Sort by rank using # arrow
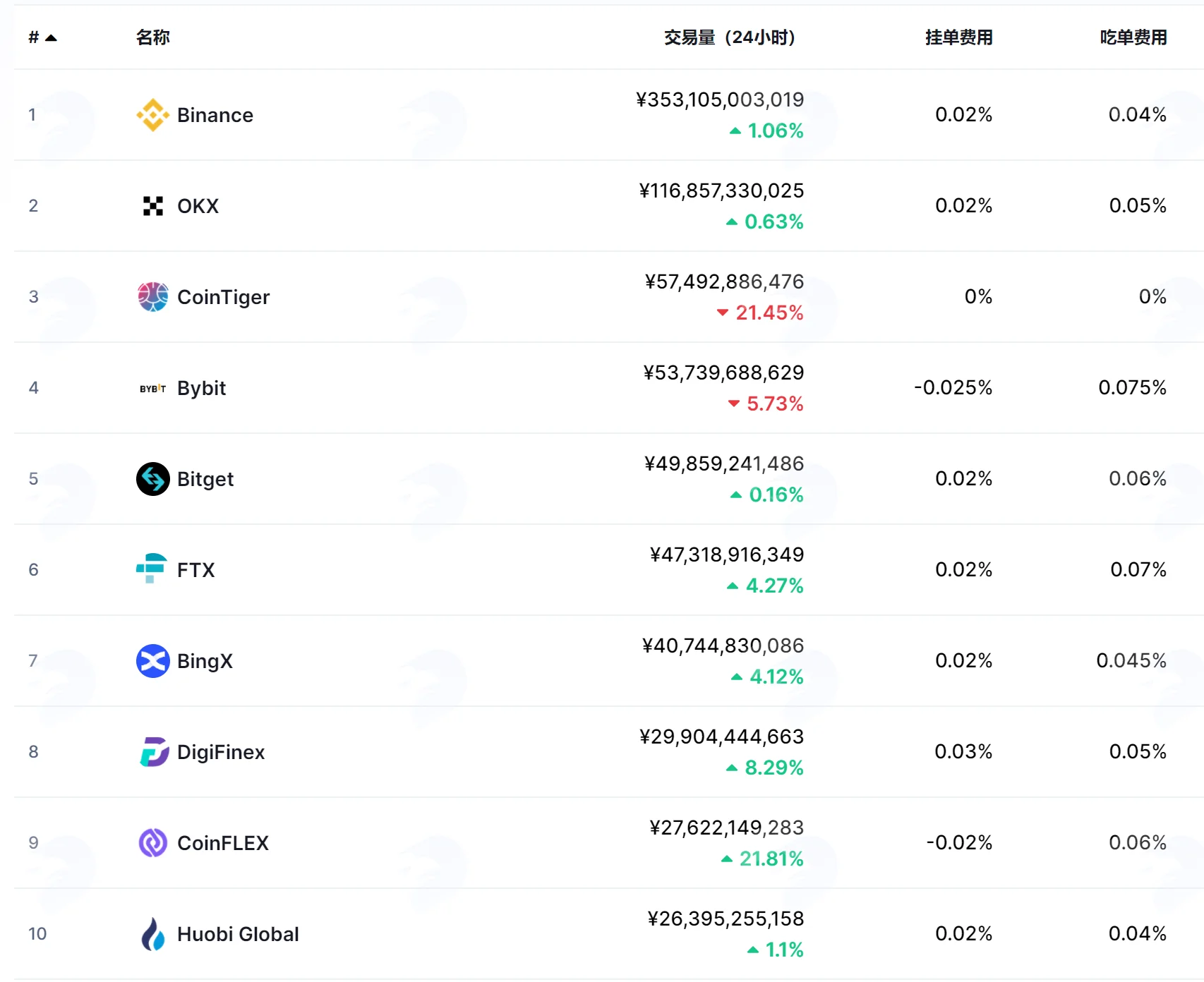 click(42, 37)
